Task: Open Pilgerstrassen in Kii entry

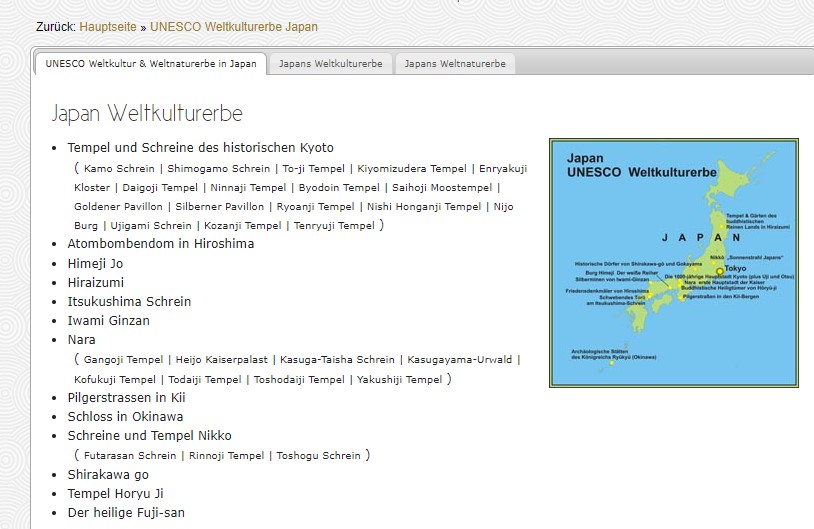Action: [x=126, y=398]
